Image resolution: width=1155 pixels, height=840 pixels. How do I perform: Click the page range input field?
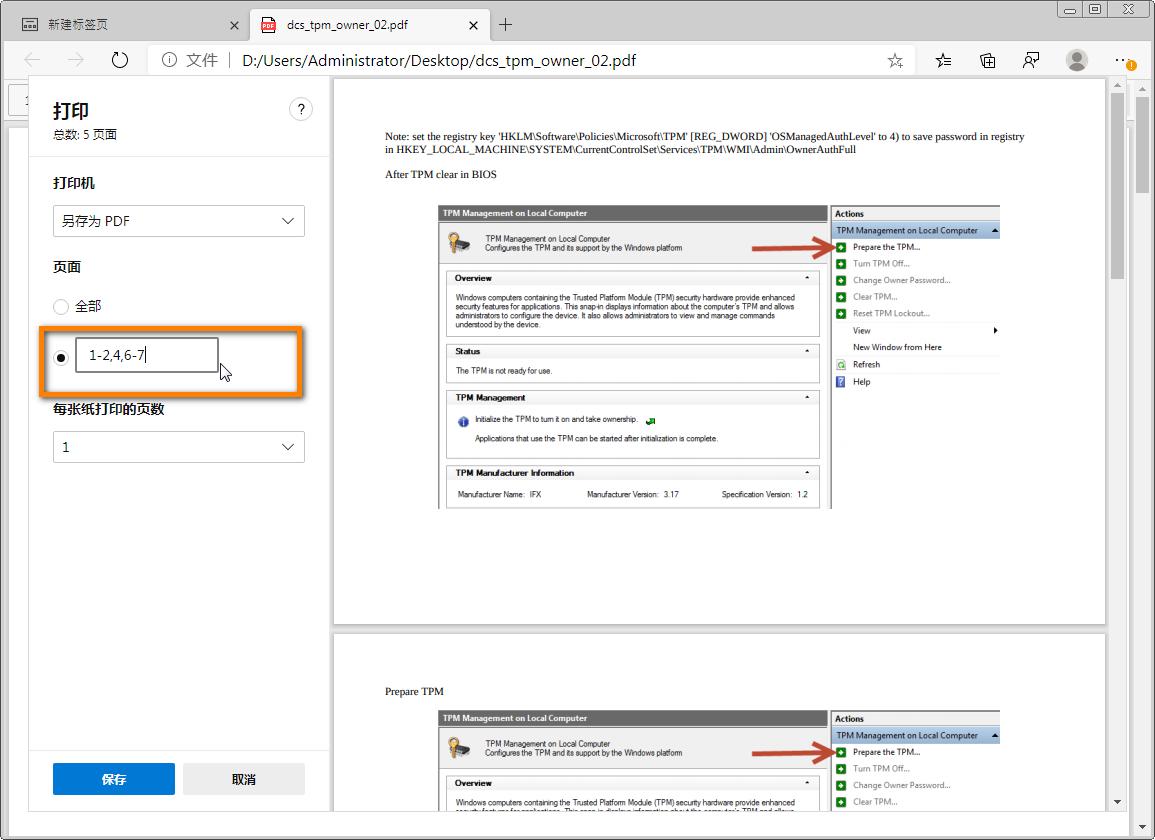(146, 355)
